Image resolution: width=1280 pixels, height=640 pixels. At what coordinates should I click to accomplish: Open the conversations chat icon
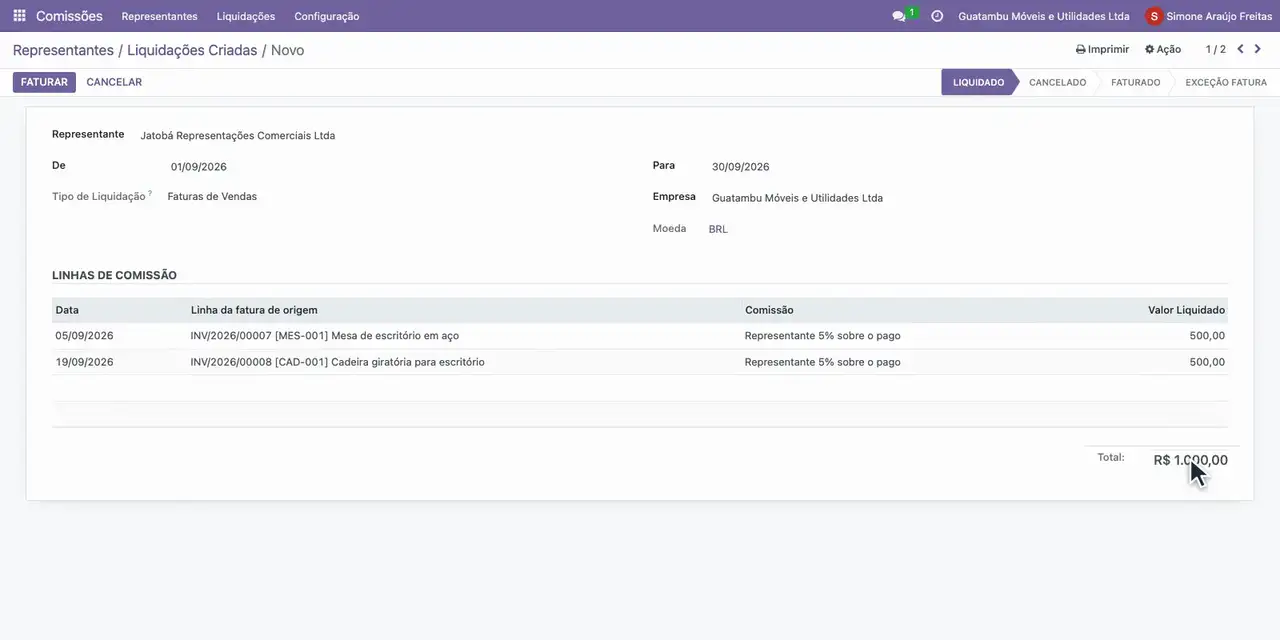899,16
